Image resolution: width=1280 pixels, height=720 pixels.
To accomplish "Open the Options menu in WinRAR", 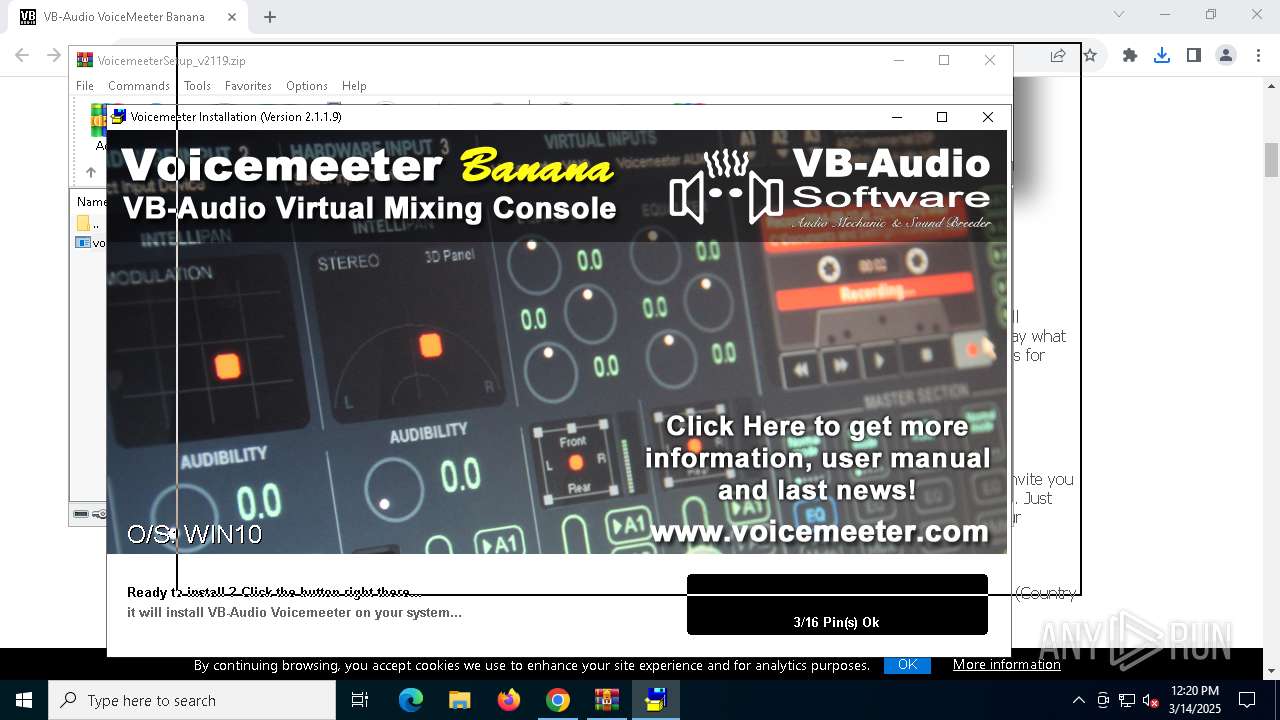I will point(307,86).
